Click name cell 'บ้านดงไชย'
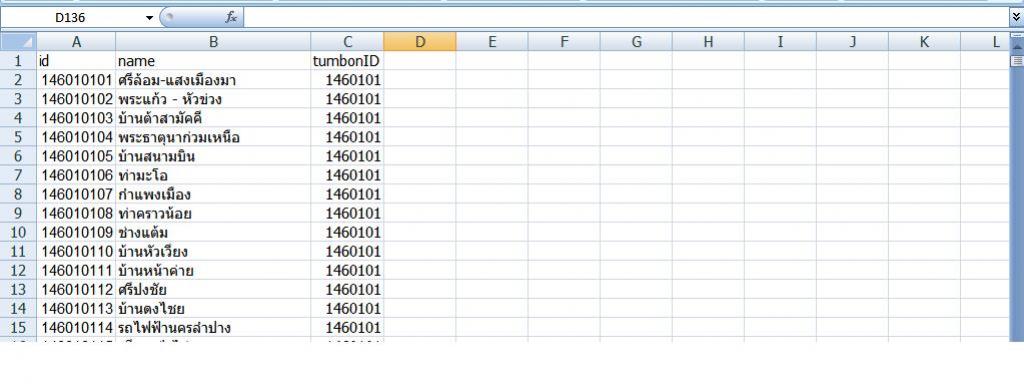This screenshot has width=1024, height=384. point(214,308)
